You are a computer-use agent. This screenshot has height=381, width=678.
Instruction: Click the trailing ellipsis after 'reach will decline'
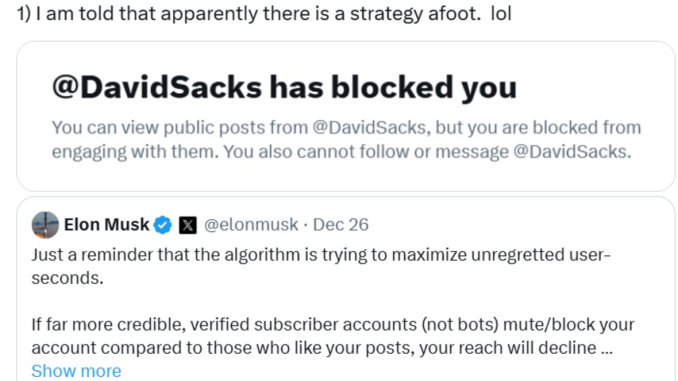(607, 348)
